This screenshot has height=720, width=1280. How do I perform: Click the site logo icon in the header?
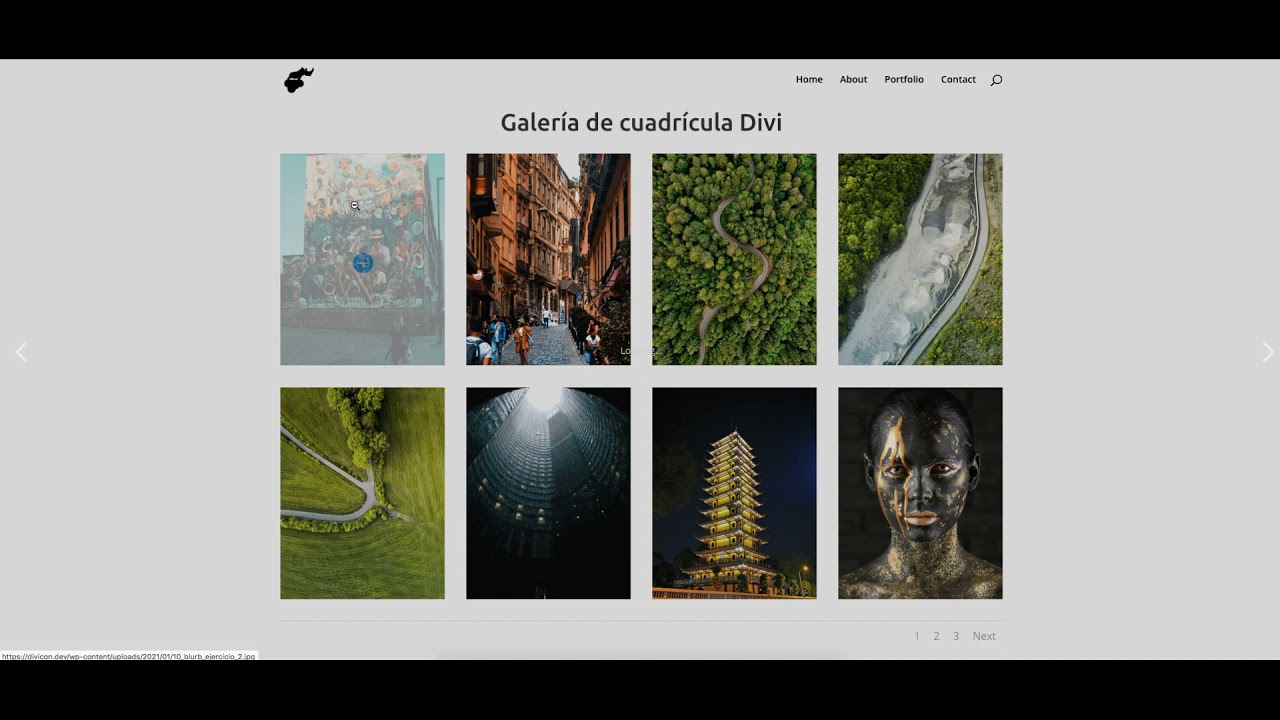click(x=299, y=80)
